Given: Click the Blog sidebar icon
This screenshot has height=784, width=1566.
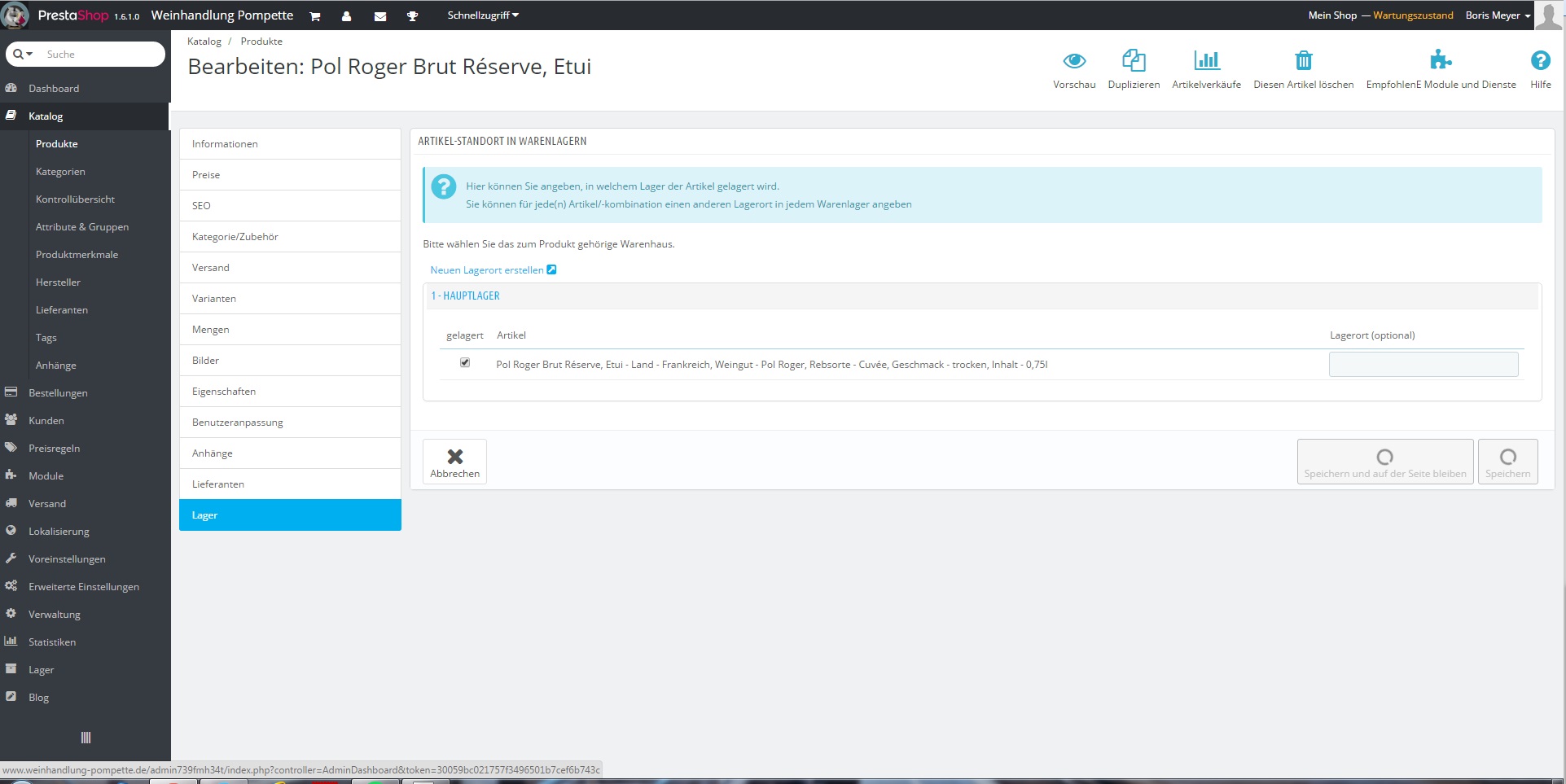Looking at the screenshot, I should [11, 697].
